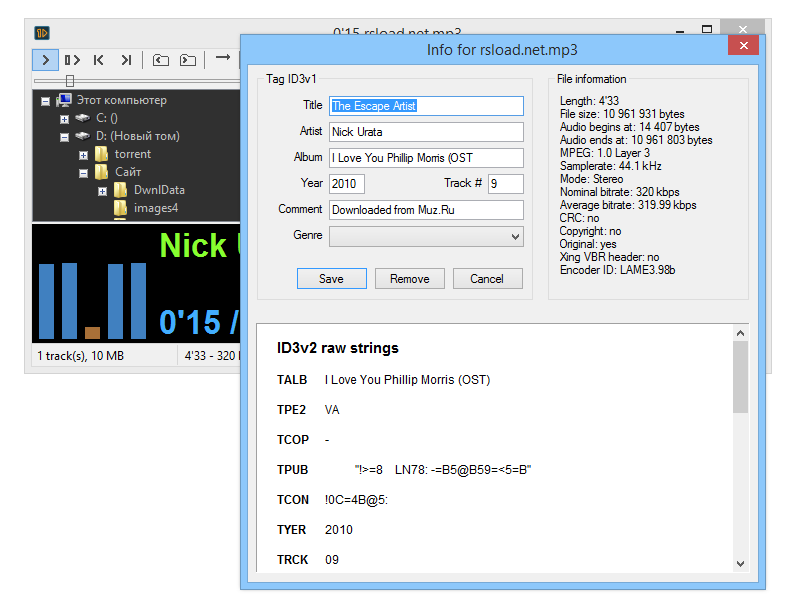Click the green Nick artist display text
Screen dimensions: 793x601
tap(193, 246)
